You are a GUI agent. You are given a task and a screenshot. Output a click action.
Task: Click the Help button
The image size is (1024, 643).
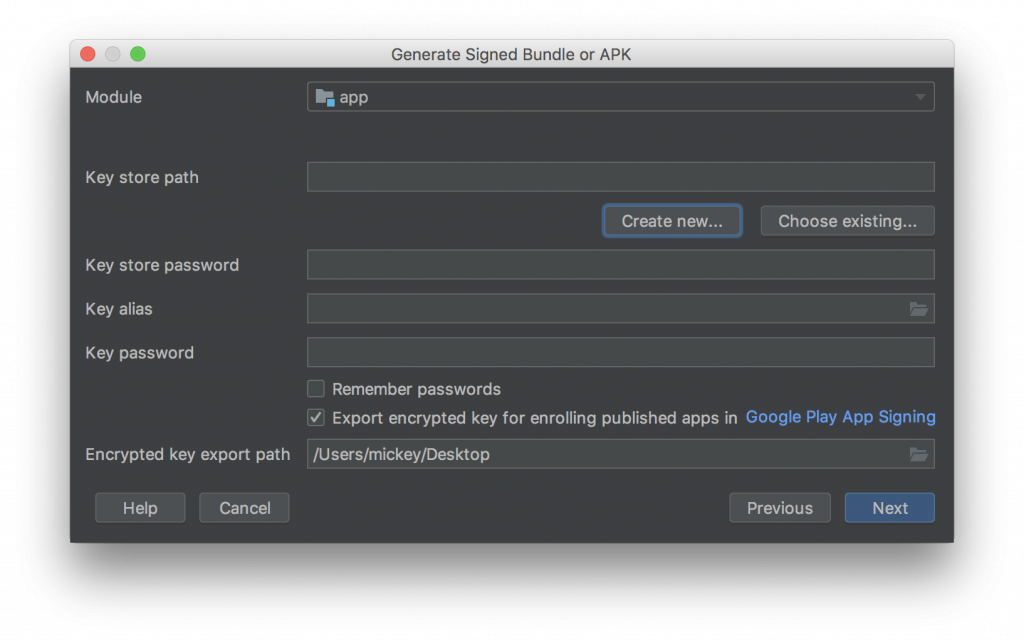(140, 508)
